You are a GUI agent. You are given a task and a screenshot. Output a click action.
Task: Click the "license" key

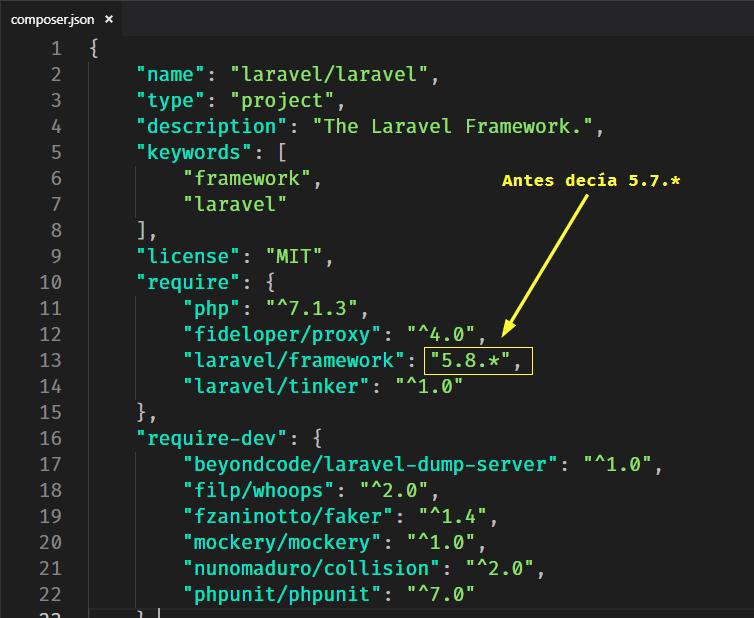point(188,256)
